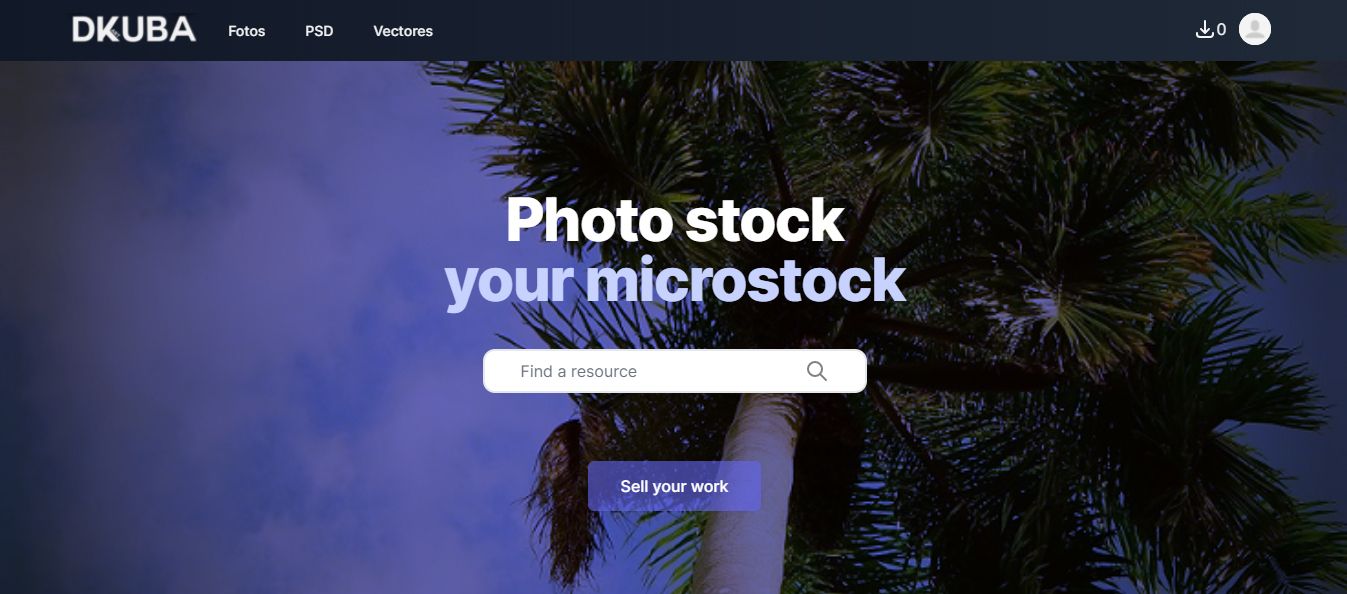Screen dimensions: 1347x594
Task: Go to the Fotos section
Action: (x=247, y=31)
